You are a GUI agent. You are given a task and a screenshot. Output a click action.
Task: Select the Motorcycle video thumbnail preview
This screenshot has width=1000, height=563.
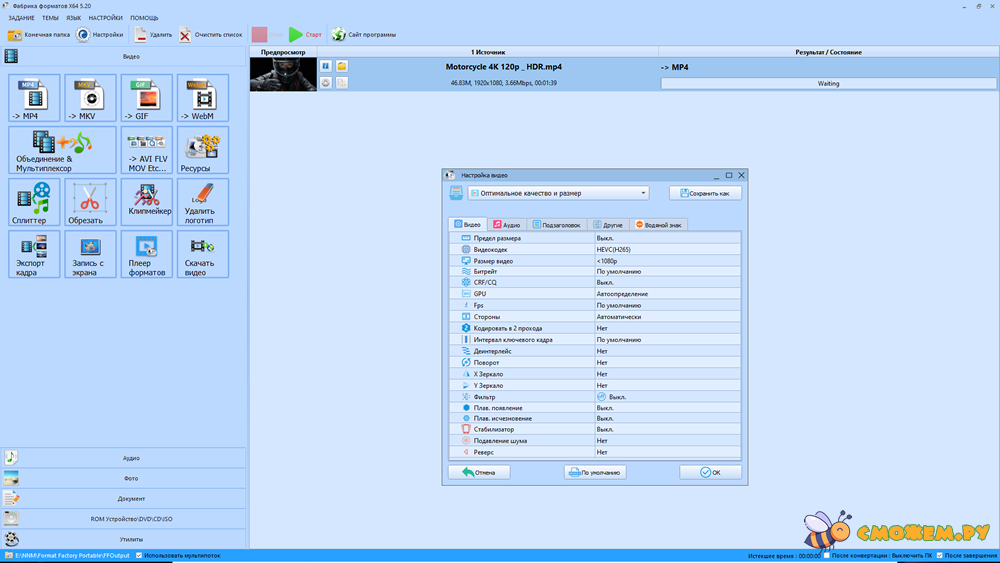pos(283,75)
